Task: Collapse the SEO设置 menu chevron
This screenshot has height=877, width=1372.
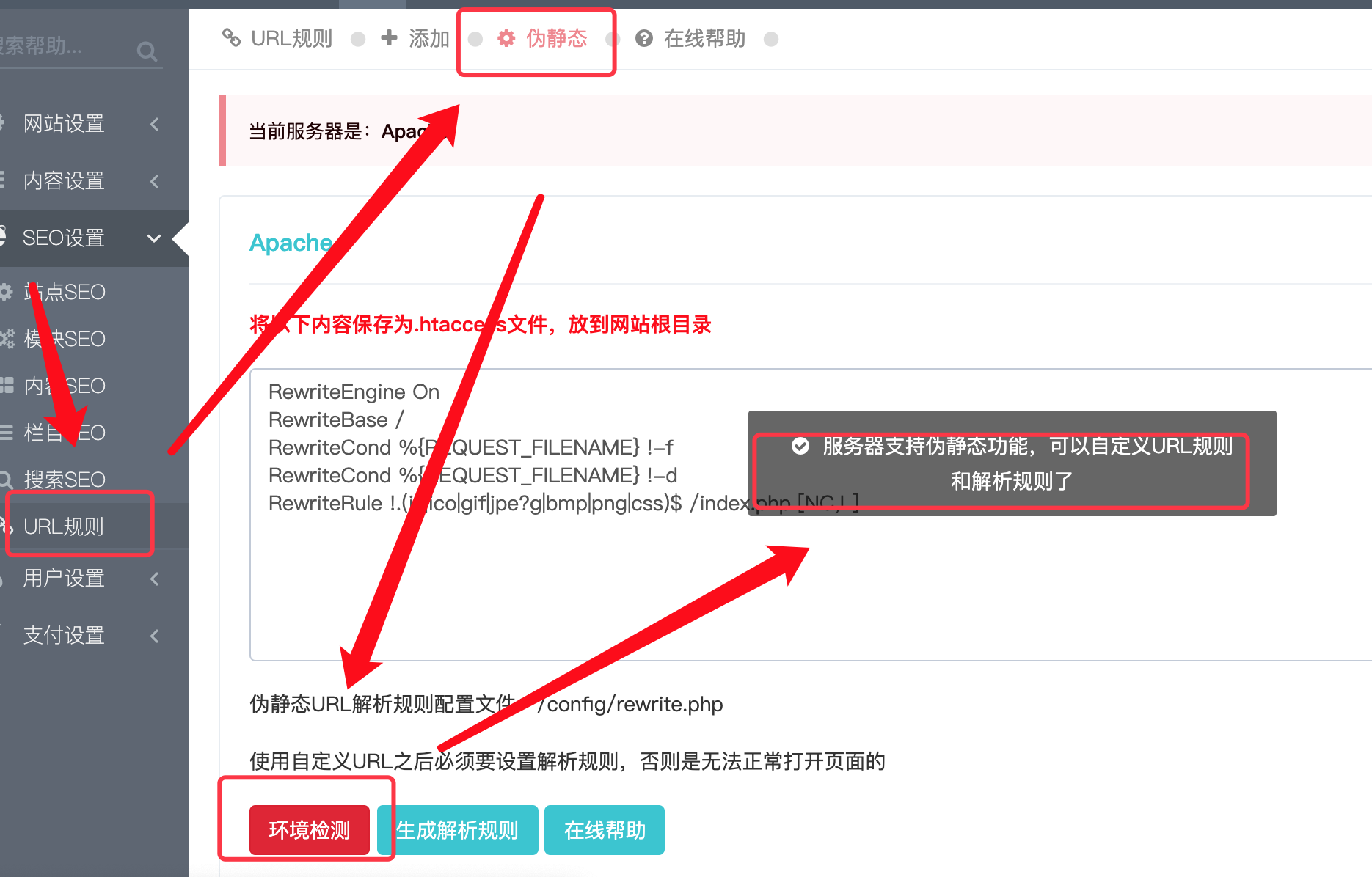Action: coord(154,238)
